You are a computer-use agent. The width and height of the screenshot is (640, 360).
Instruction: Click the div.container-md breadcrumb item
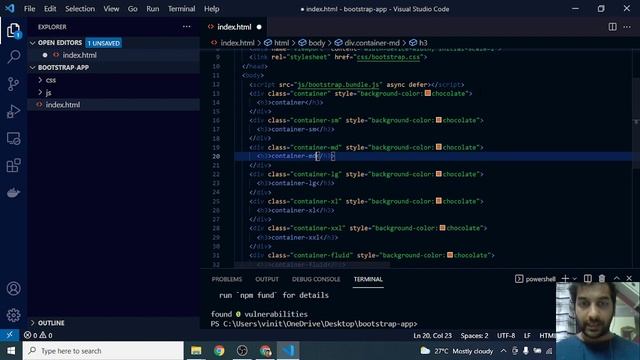coord(367,43)
